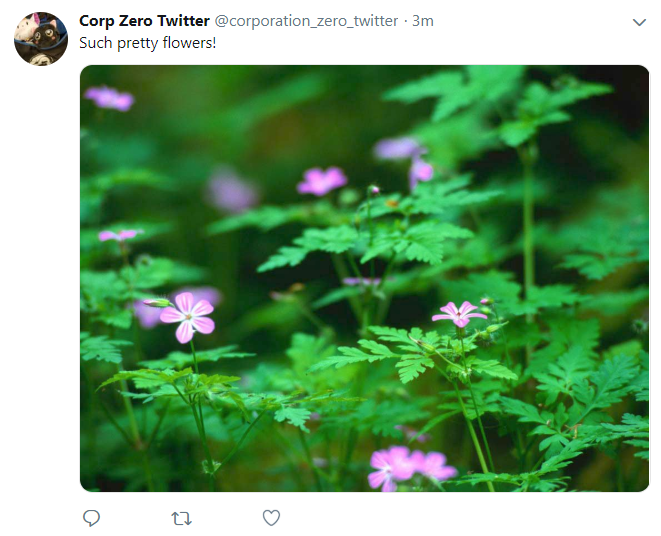
Task: Retweet the Corp Zero Twitter post
Action: (182, 518)
